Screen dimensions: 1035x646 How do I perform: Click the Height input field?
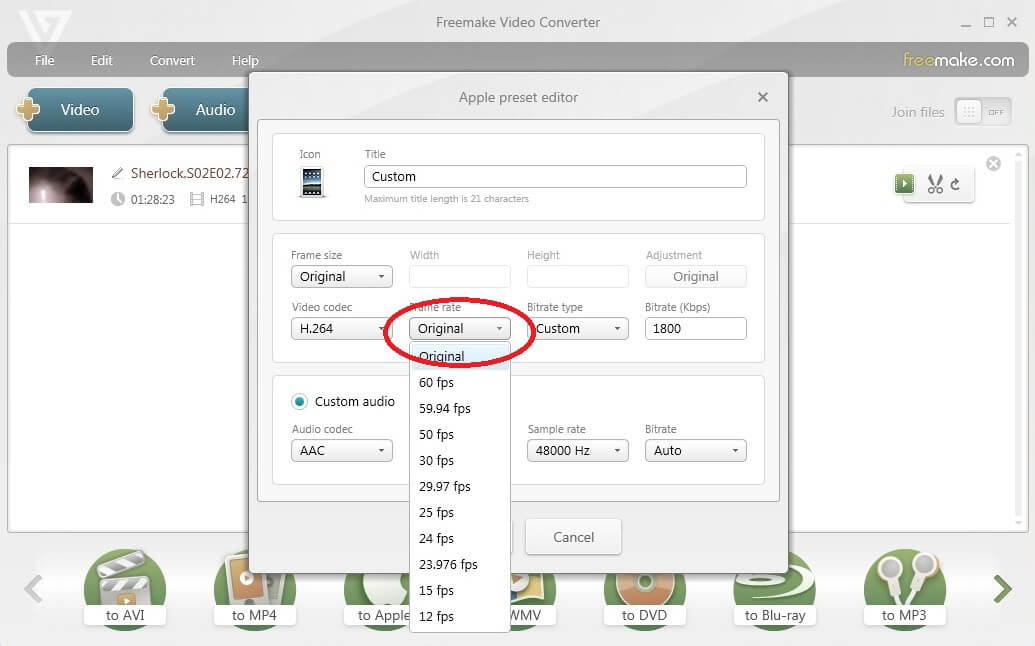pos(578,276)
